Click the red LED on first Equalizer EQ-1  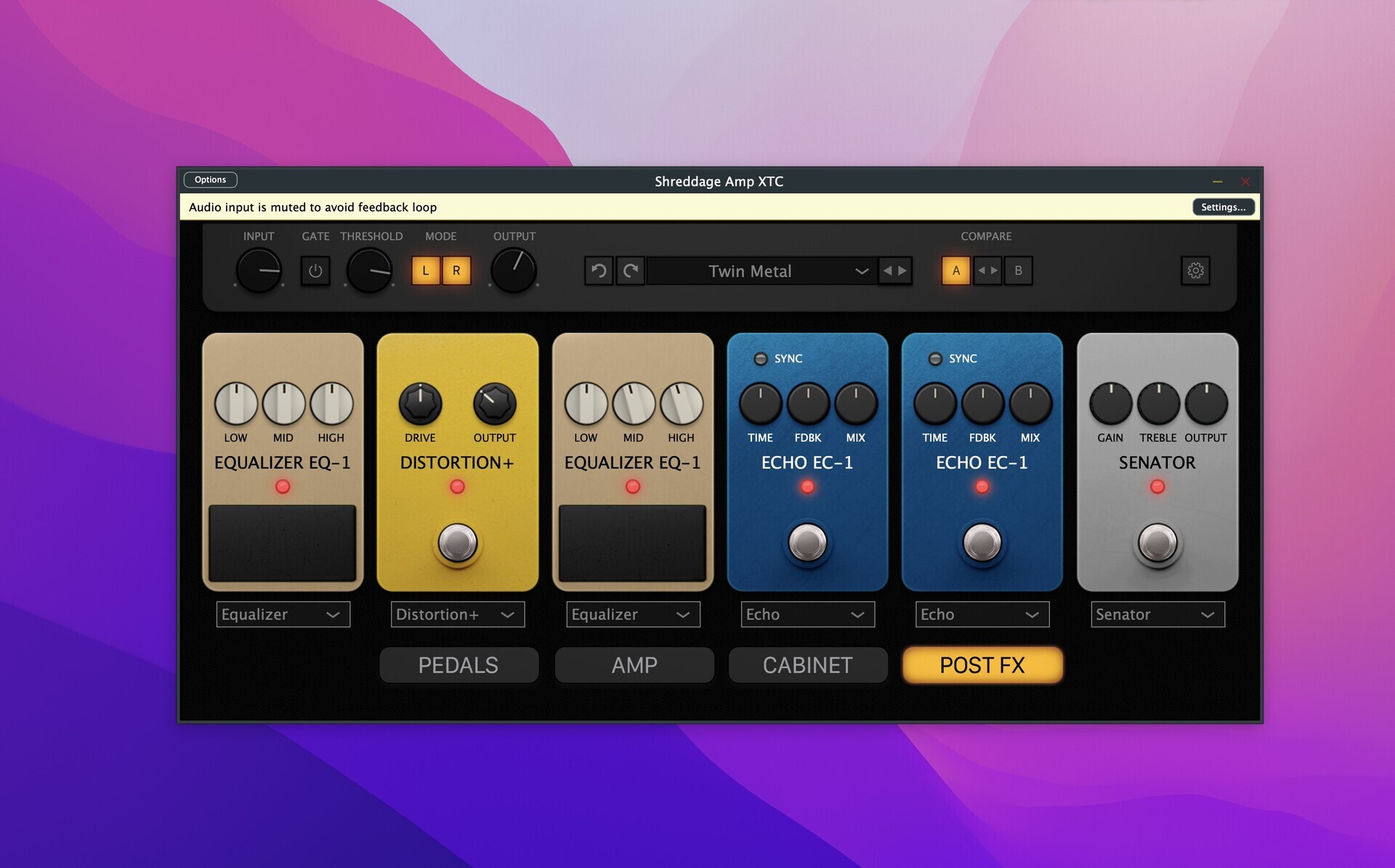tap(283, 487)
